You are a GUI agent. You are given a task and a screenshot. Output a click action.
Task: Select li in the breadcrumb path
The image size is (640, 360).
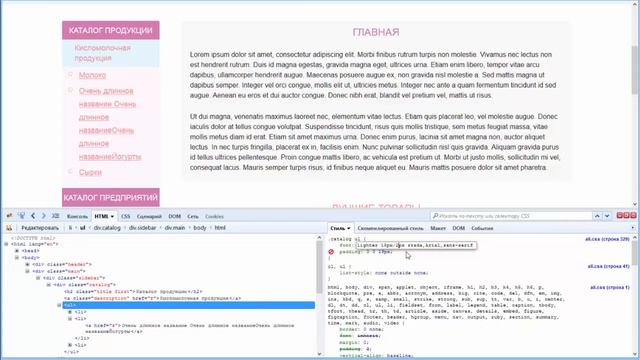[x=70, y=228]
